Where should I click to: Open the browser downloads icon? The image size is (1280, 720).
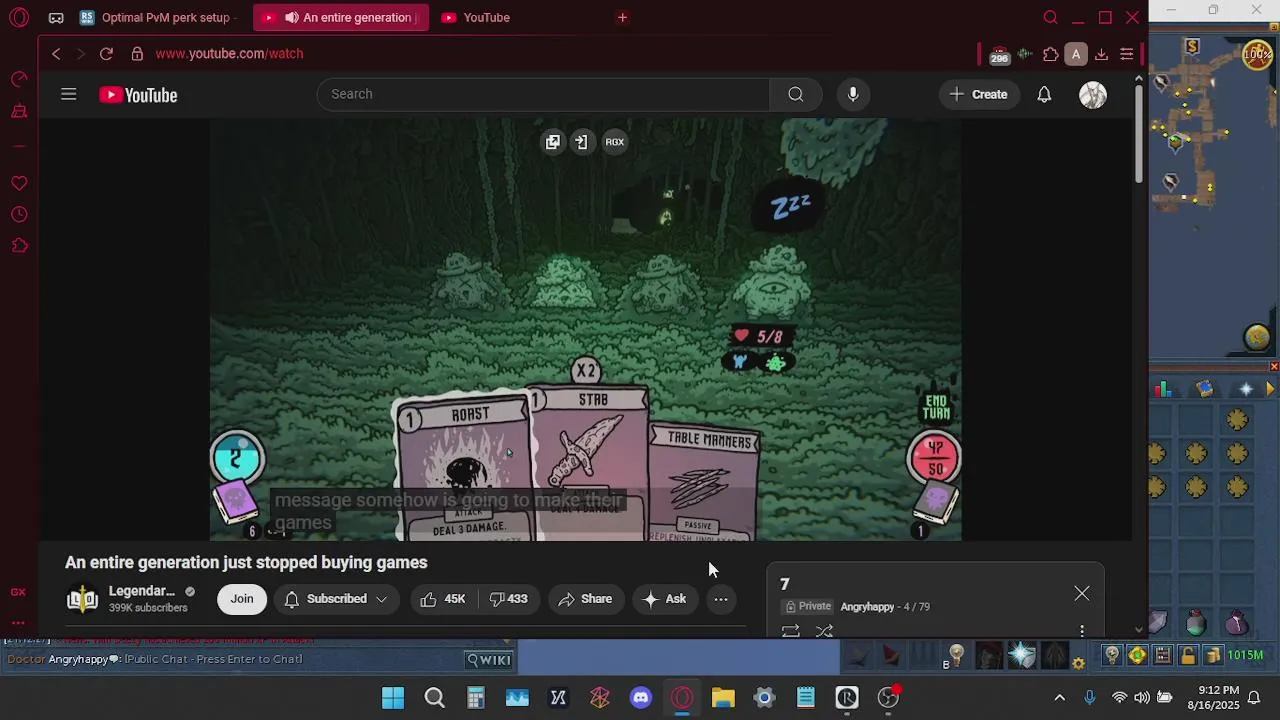pos(1101,55)
